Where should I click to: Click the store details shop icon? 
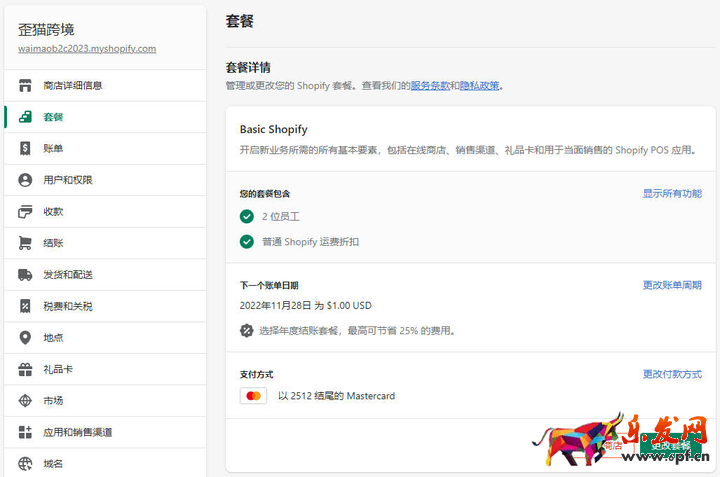pos(25,85)
